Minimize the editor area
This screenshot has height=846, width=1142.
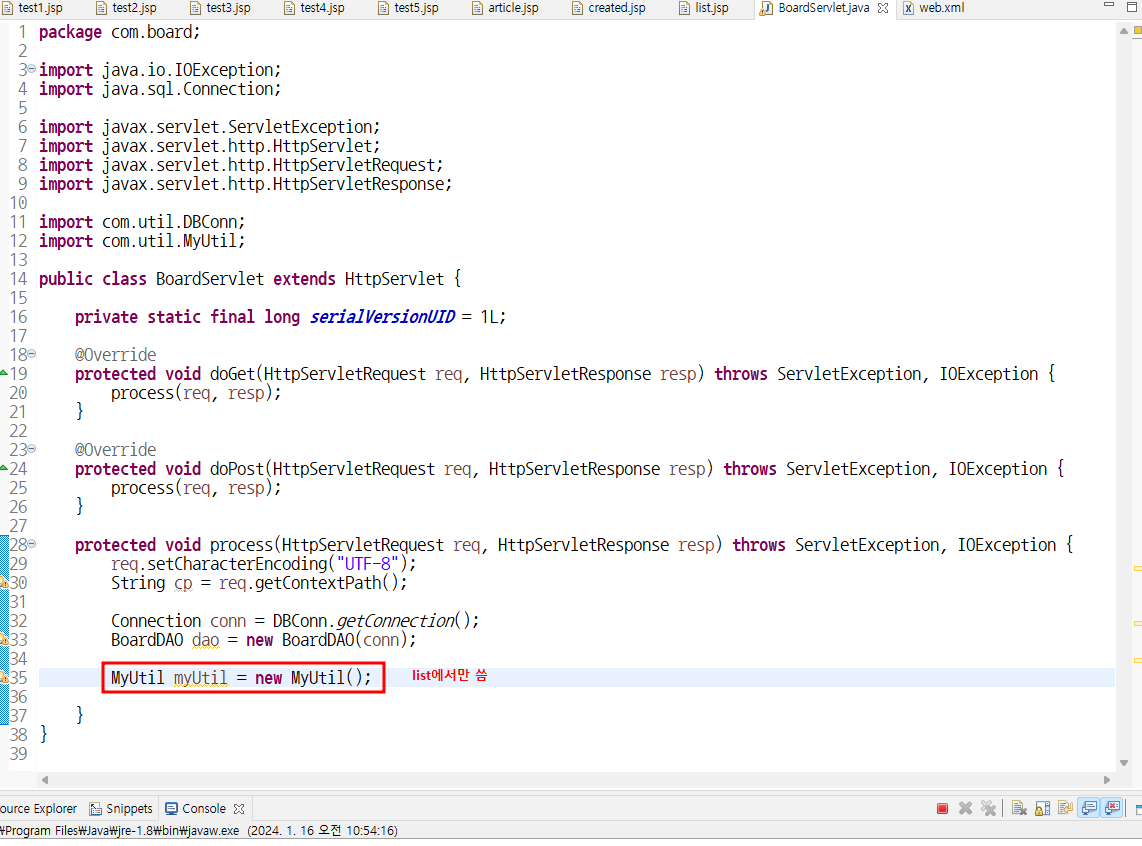point(1108,6)
